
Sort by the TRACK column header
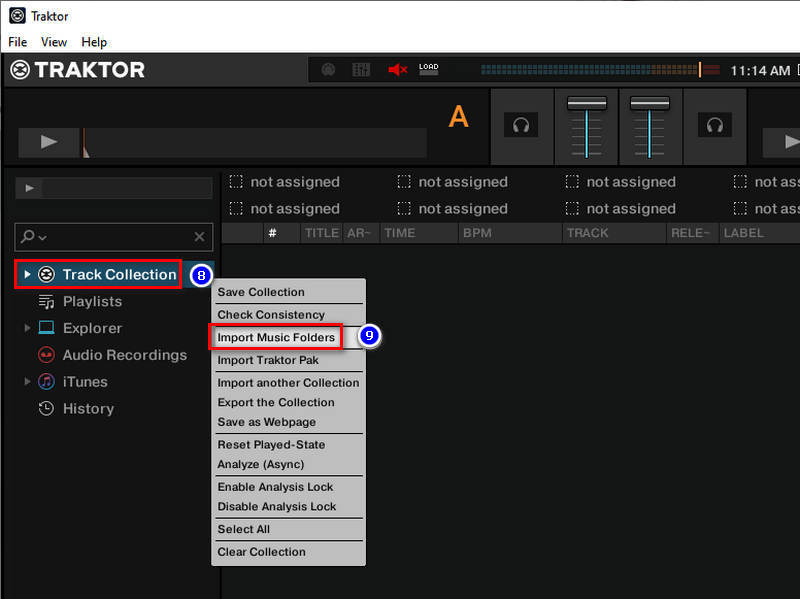(x=615, y=233)
